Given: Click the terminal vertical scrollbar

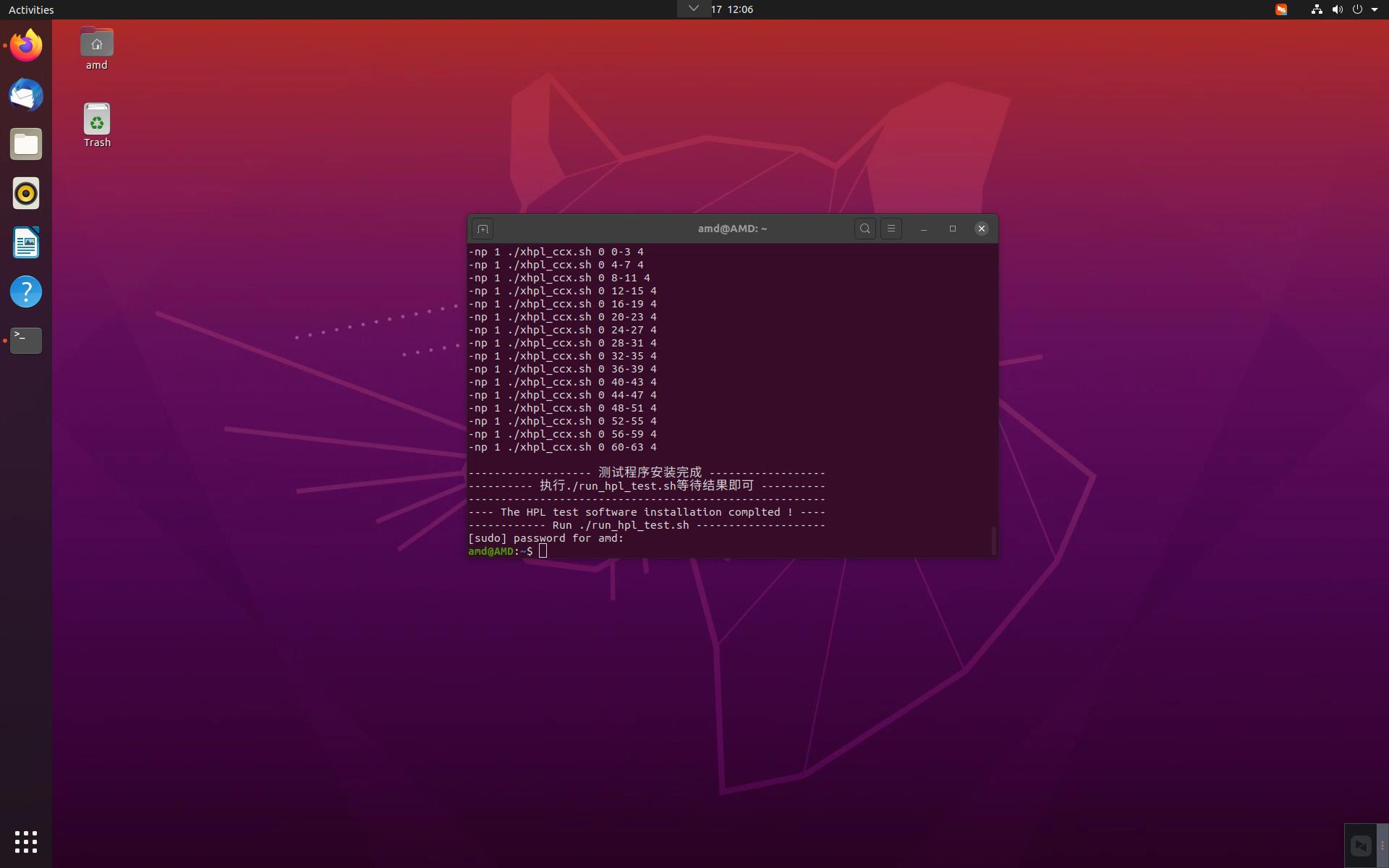Looking at the screenshot, I should click(x=994, y=540).
